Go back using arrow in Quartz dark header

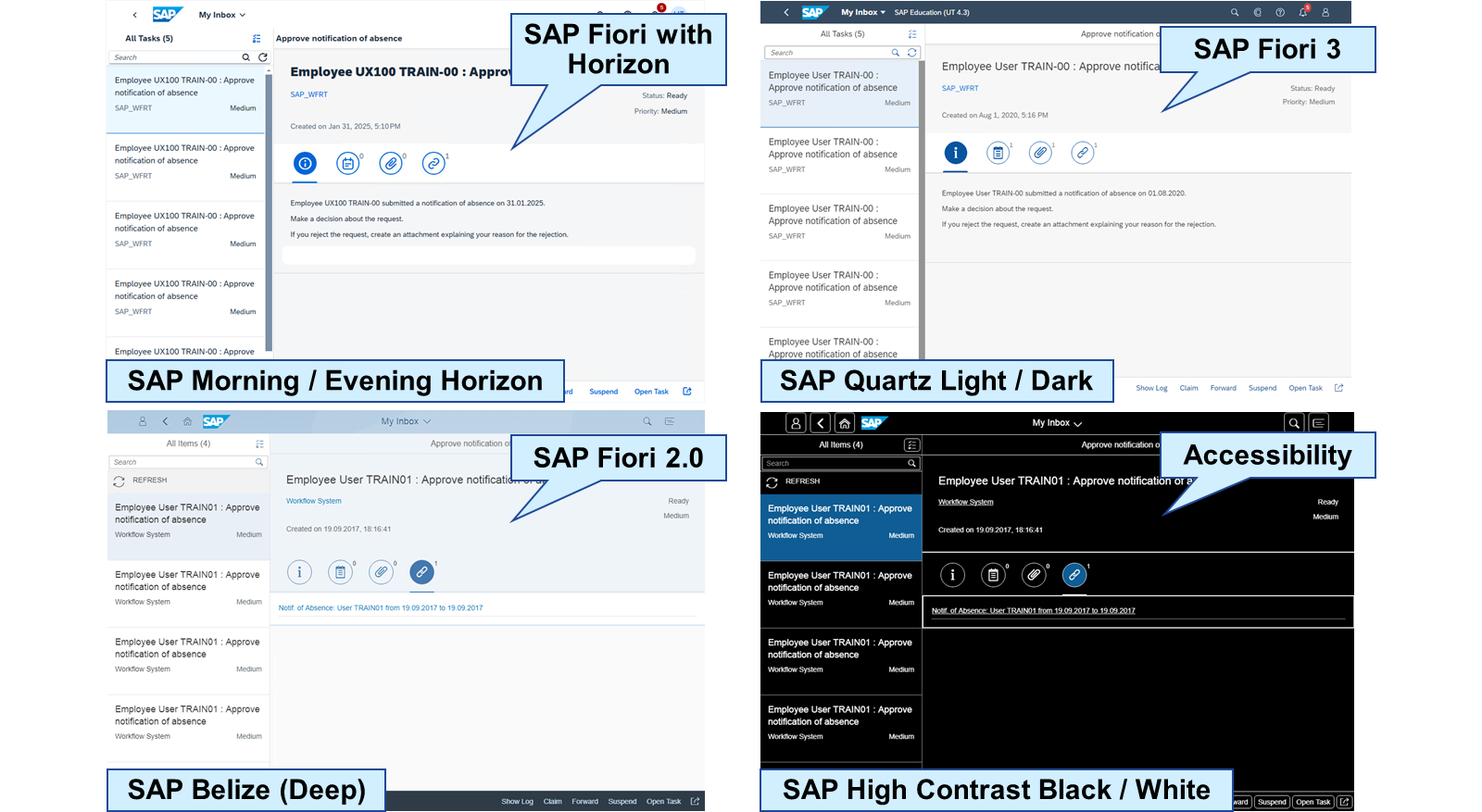[786, 12]
